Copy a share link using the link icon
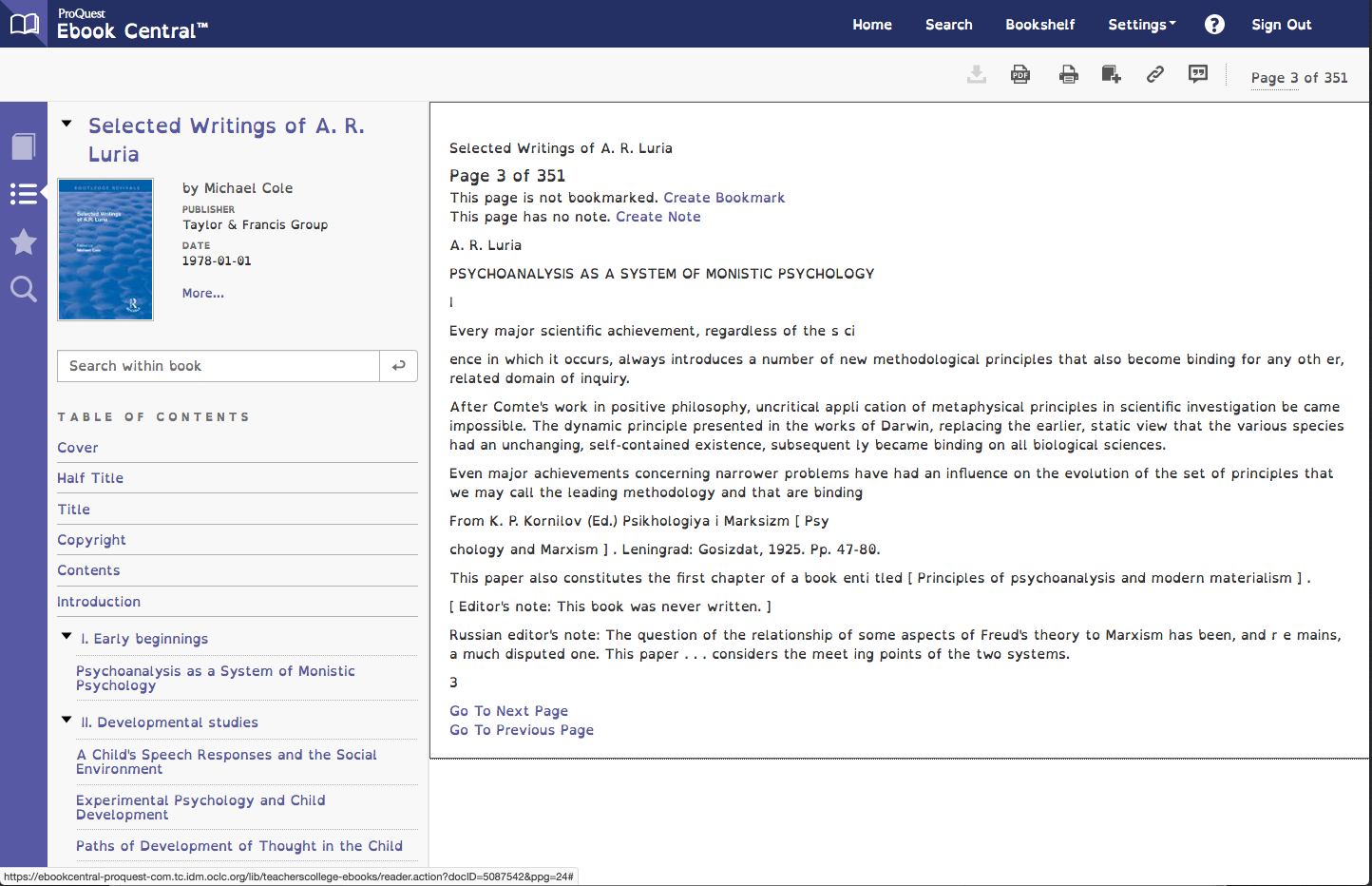 (1154, 74)
